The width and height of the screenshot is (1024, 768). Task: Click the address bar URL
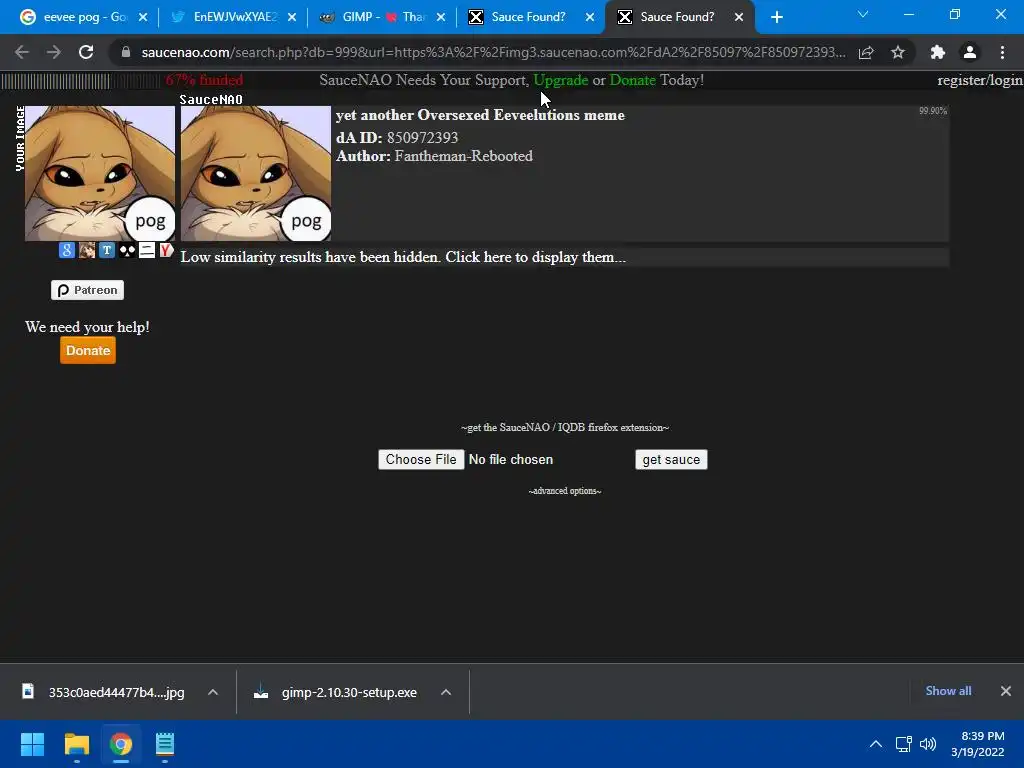(x=493, y=52)
